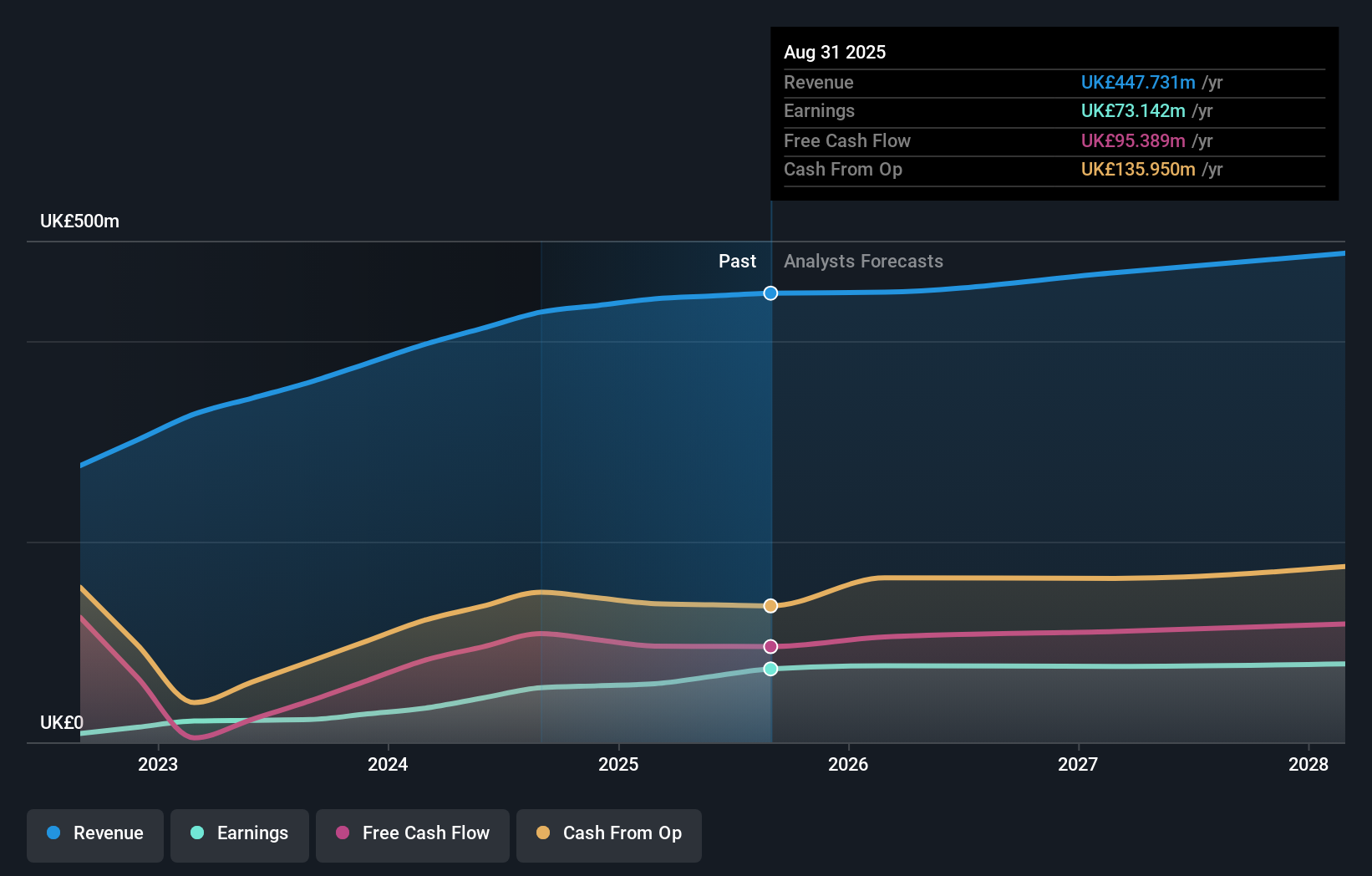Select the Earnings marker on the chart
This screenshot has width=1372, height=876.
[x=770, y=668]
